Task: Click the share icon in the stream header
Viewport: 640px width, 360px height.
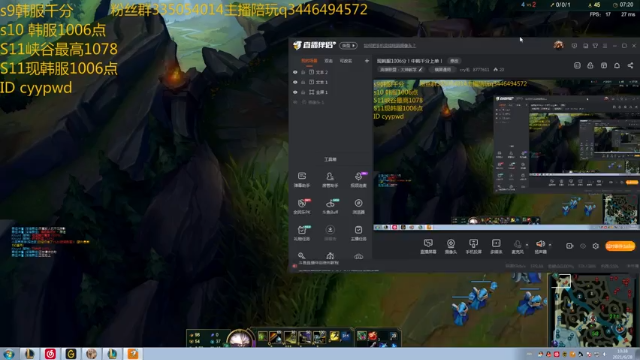Action: [631, 65]
